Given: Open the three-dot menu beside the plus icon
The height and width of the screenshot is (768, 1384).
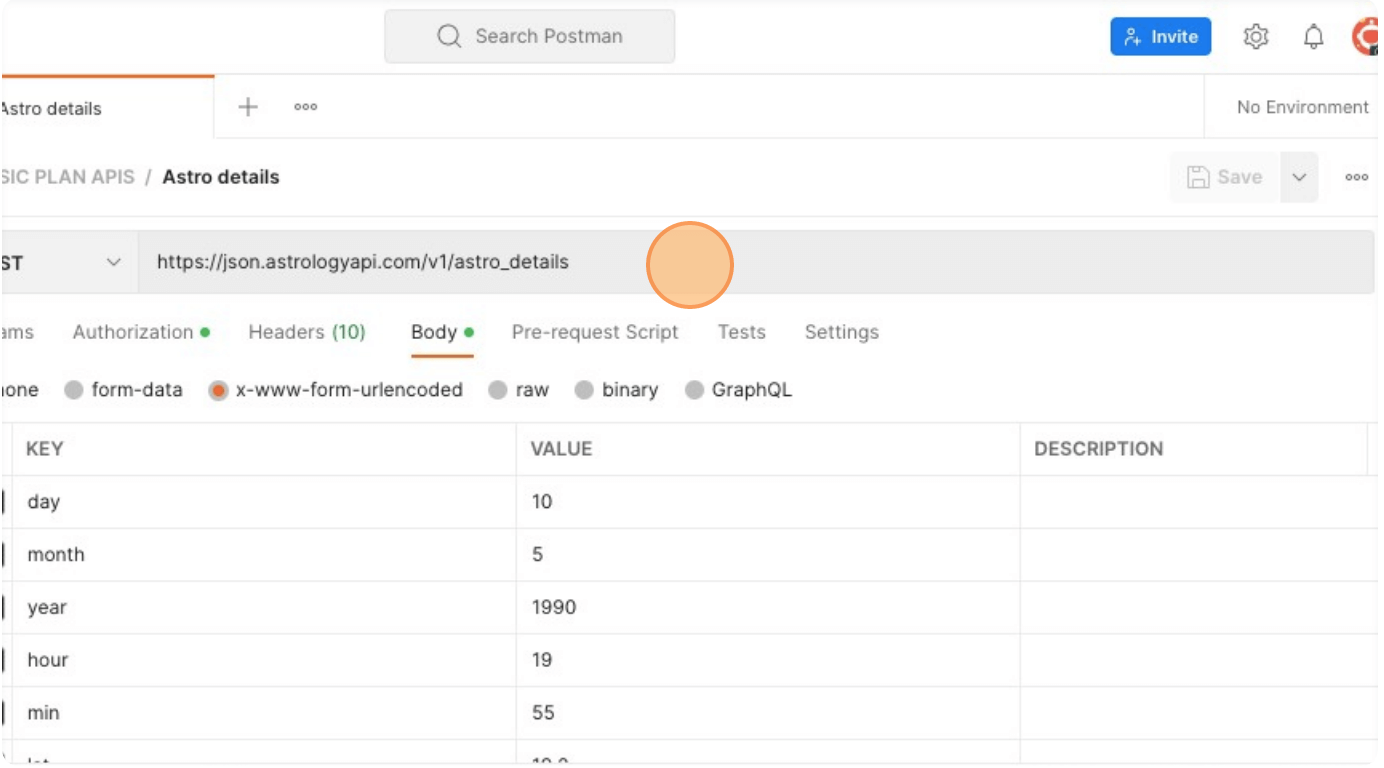Looking at the screenshot, I should (305, 107).
